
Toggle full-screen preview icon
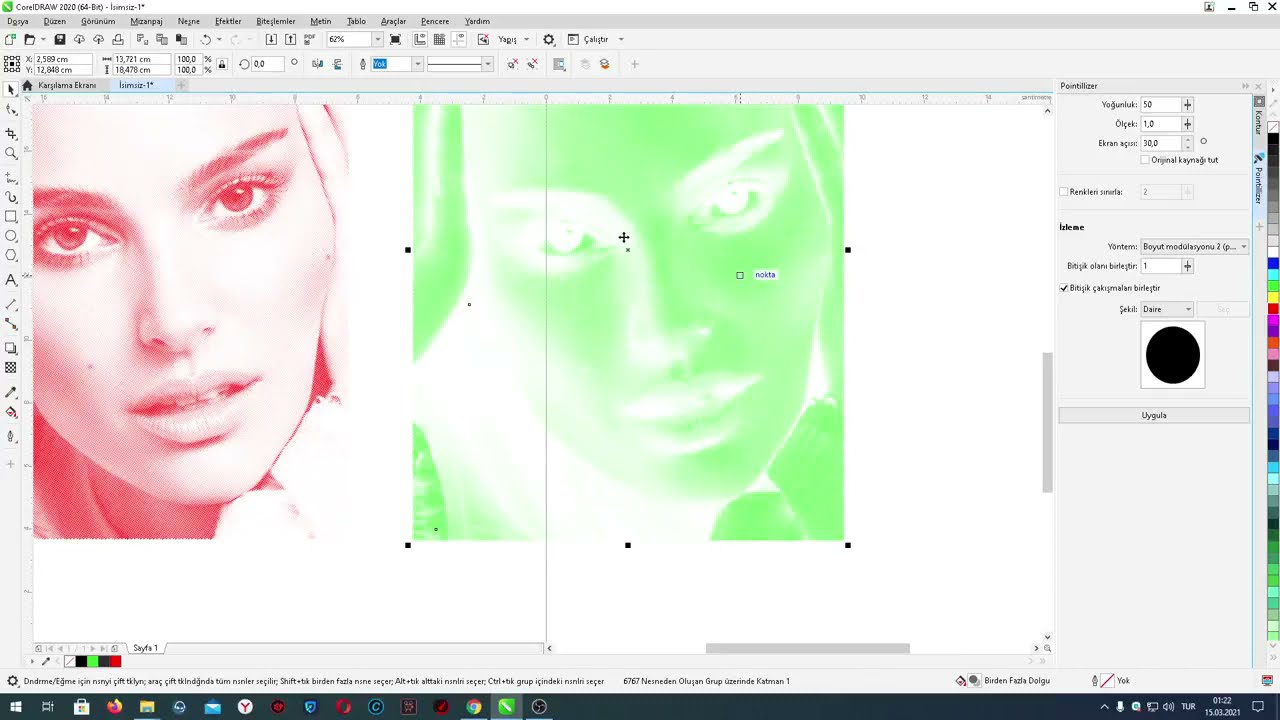click(x=396, y=39)
